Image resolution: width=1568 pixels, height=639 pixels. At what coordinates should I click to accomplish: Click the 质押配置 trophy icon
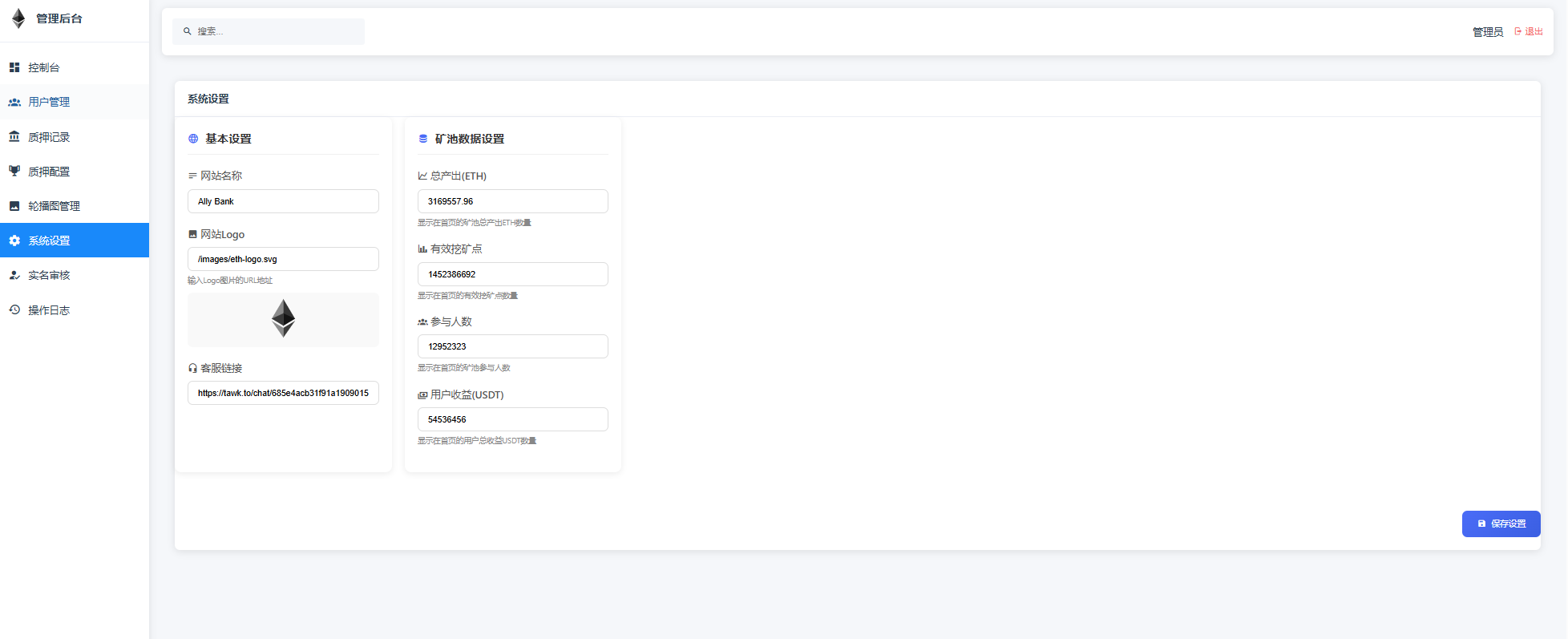[x=14, y=172]
